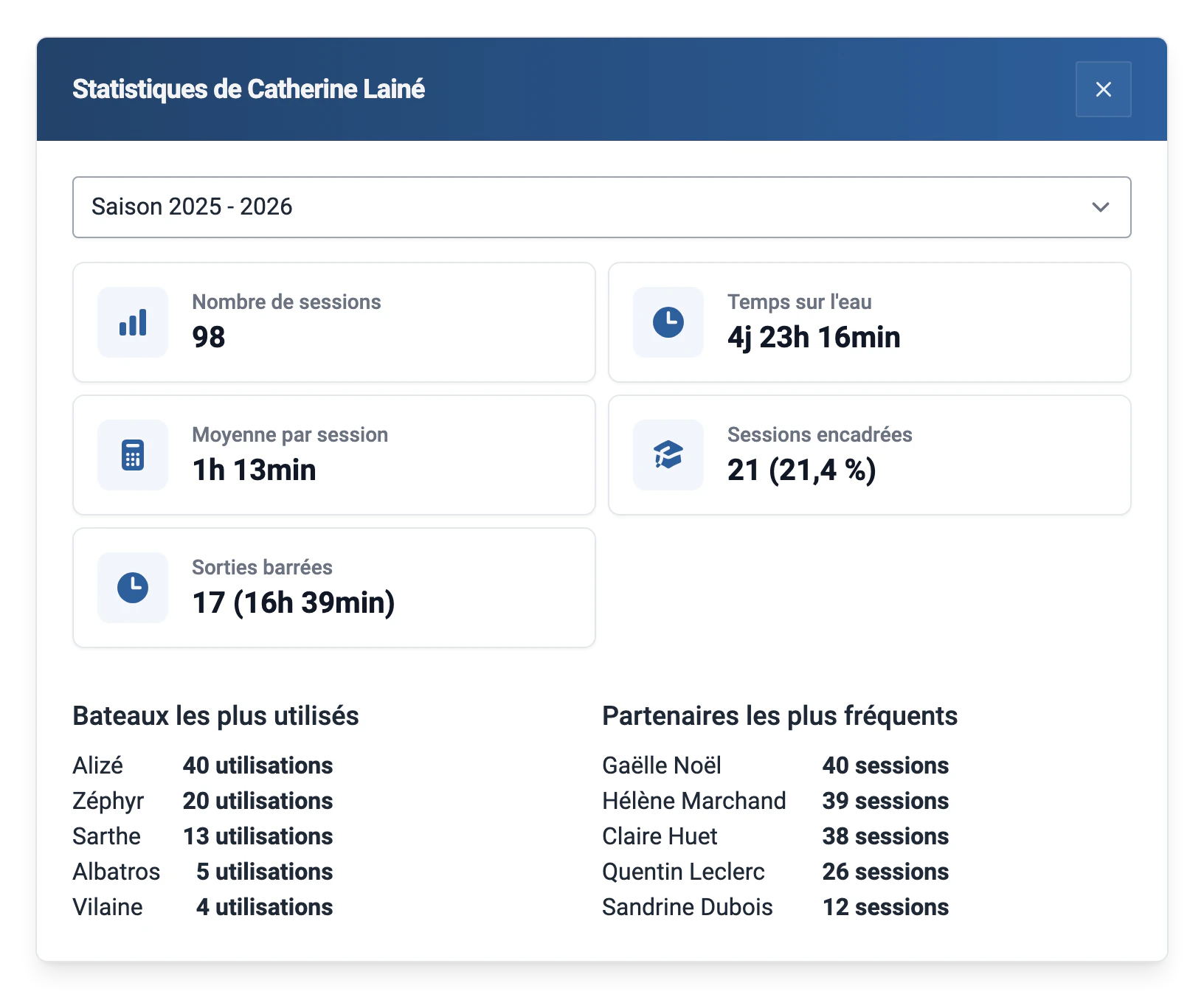Select the boat name Vilaine
Image resolution: width=1204 pixels, height=997 pixels.
pos(107,907)
